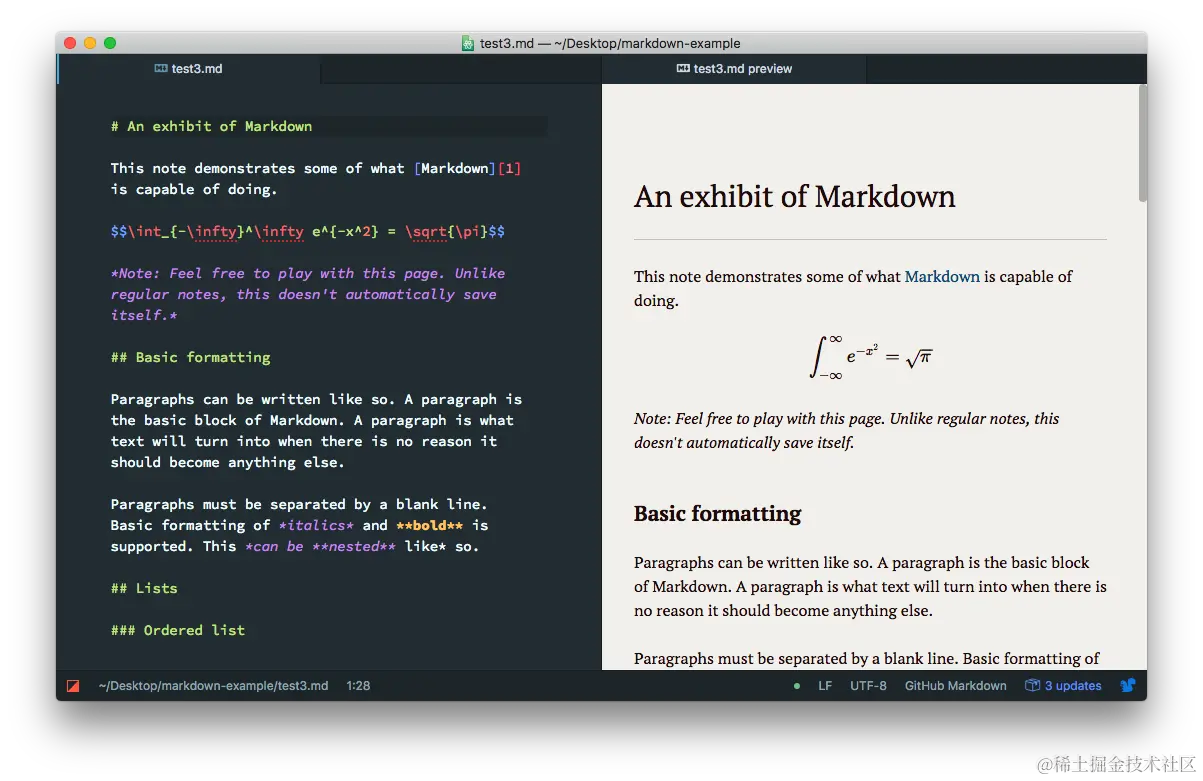The image size is (1203, 781).
Task: Switch to the test3.md preview tab
Action: [742, 69]
